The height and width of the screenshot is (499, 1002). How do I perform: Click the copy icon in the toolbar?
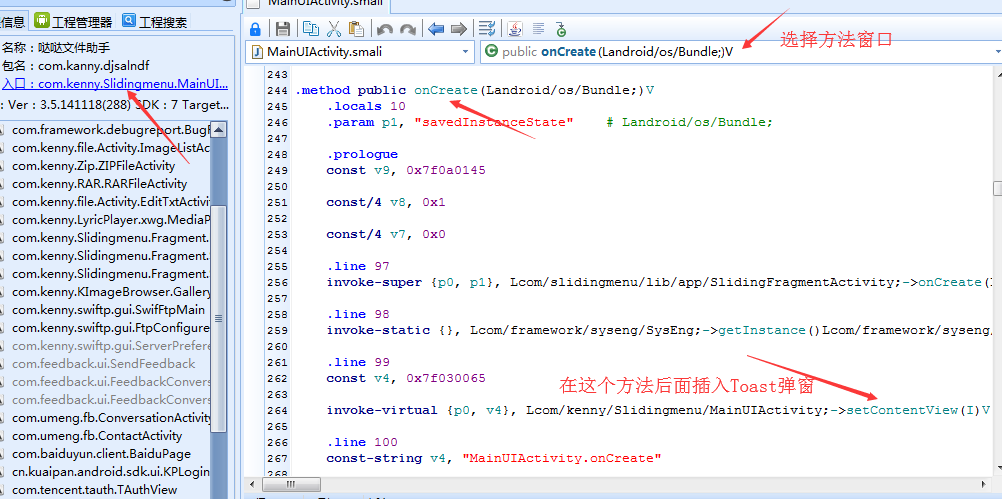coord(311,28)
